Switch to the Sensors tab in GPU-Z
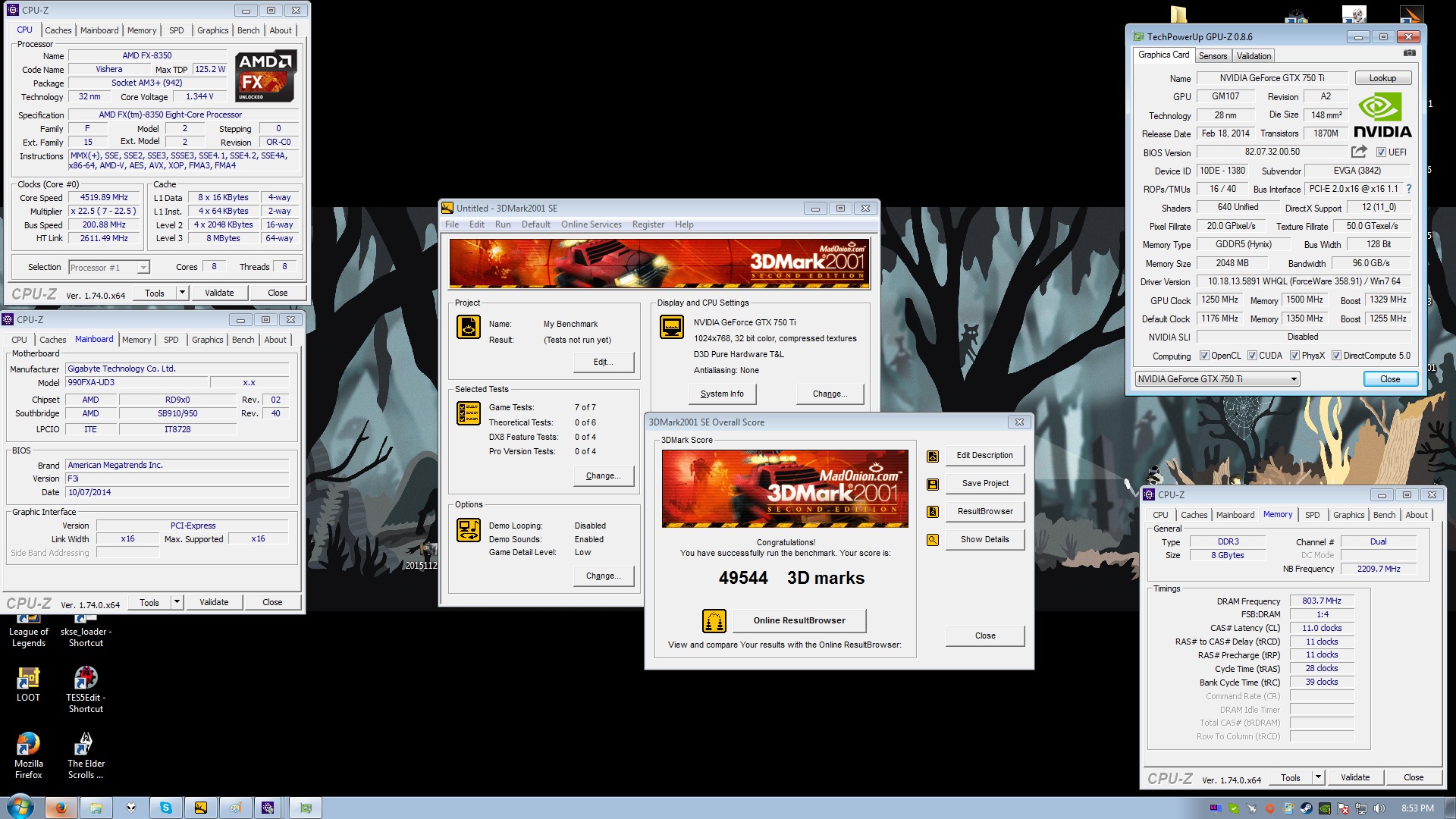 click(x=1213, y=56)
